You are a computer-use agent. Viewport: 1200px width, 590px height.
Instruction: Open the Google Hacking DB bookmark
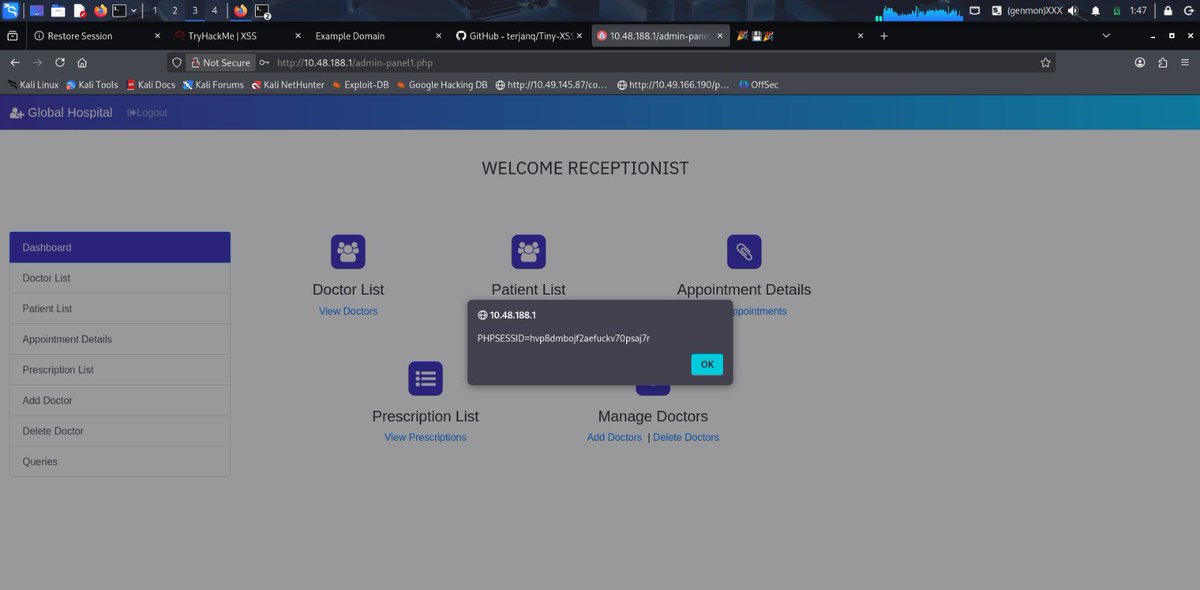tap(442, 85)
